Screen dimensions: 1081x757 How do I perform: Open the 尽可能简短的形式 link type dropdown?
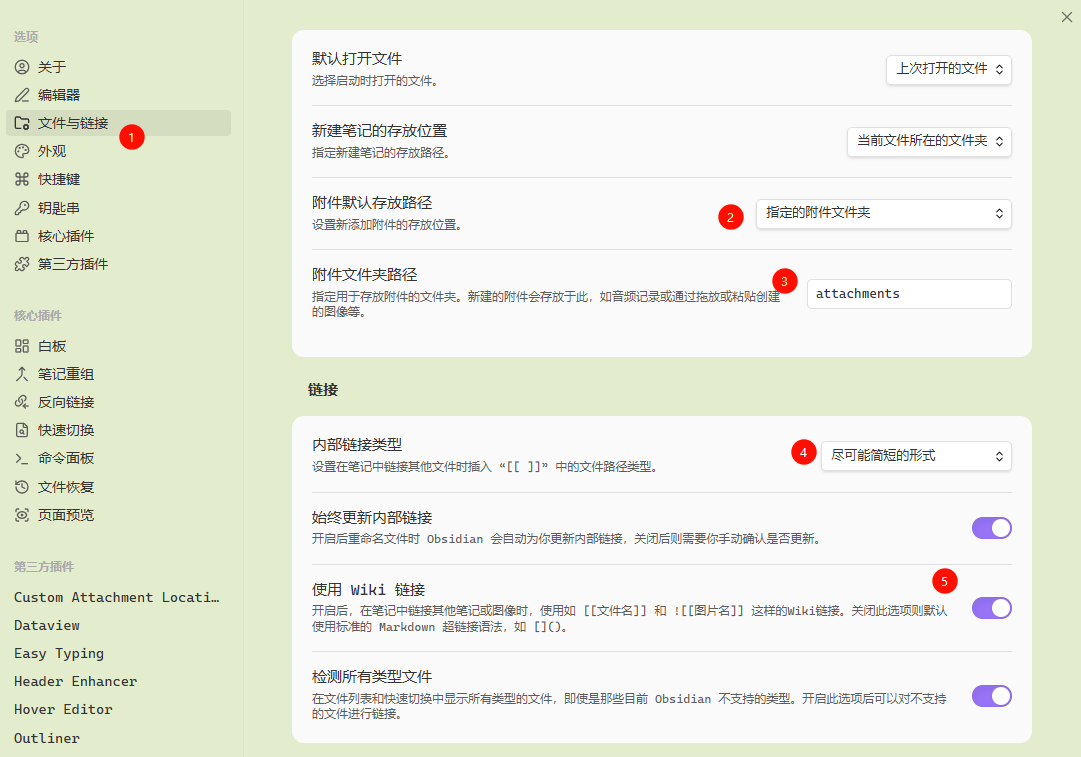click(916, 456)
